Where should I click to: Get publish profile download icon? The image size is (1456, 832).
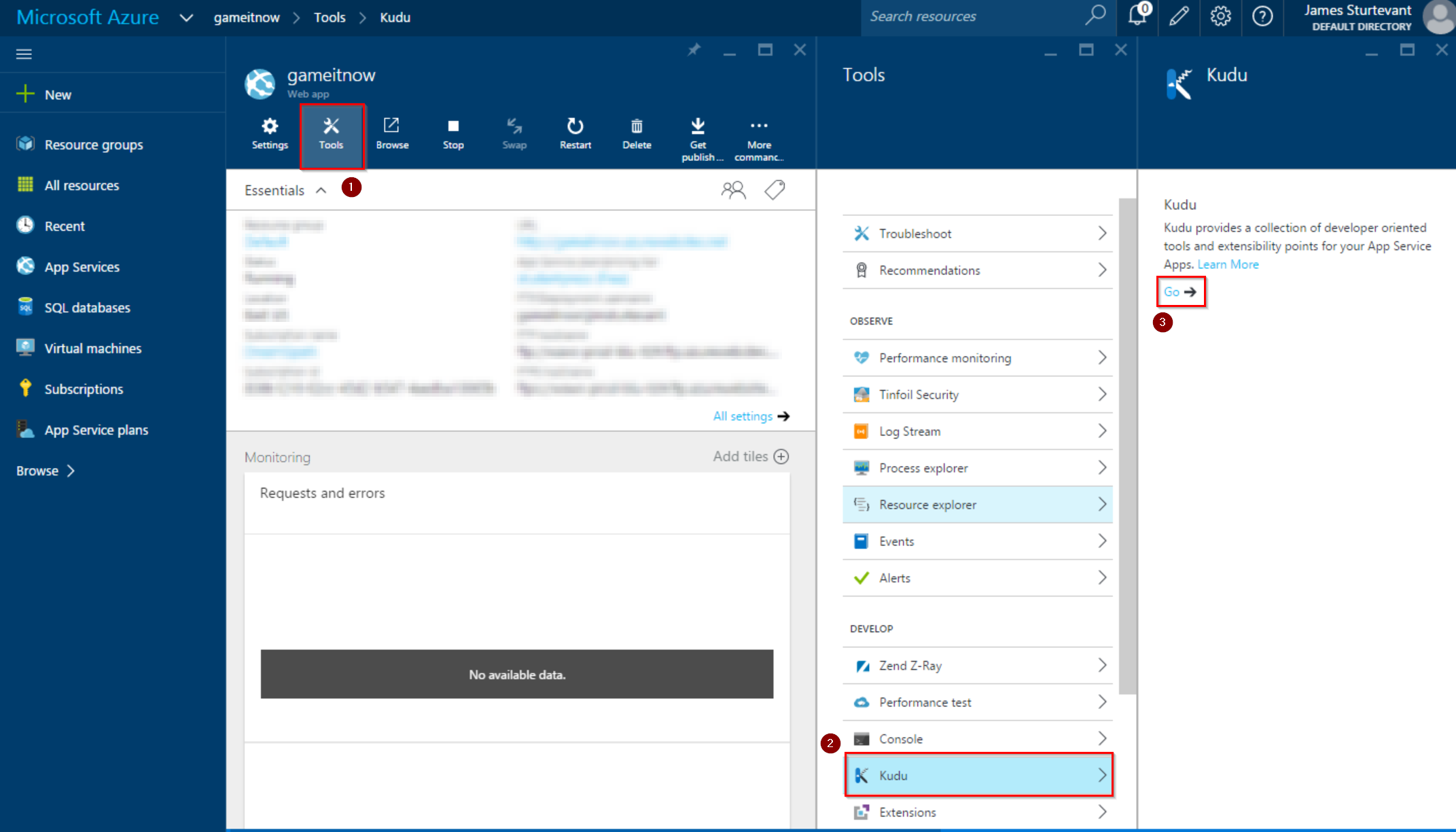click(x=698, y=126)
